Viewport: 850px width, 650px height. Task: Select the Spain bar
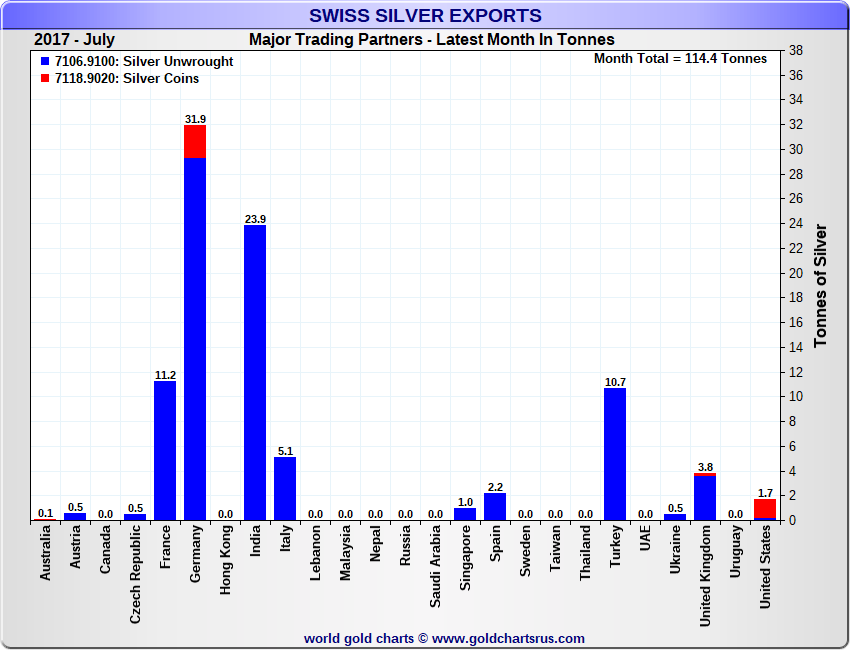pos(495,506)
